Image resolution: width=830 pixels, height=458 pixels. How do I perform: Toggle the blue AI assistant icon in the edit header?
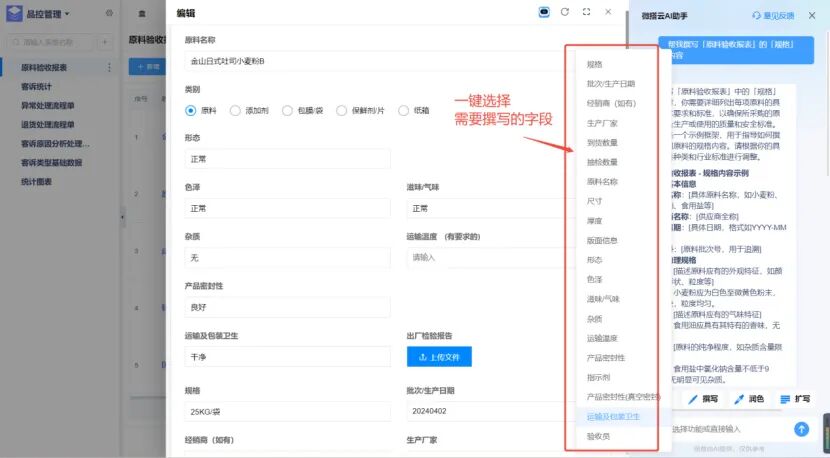tap(544, 12)
